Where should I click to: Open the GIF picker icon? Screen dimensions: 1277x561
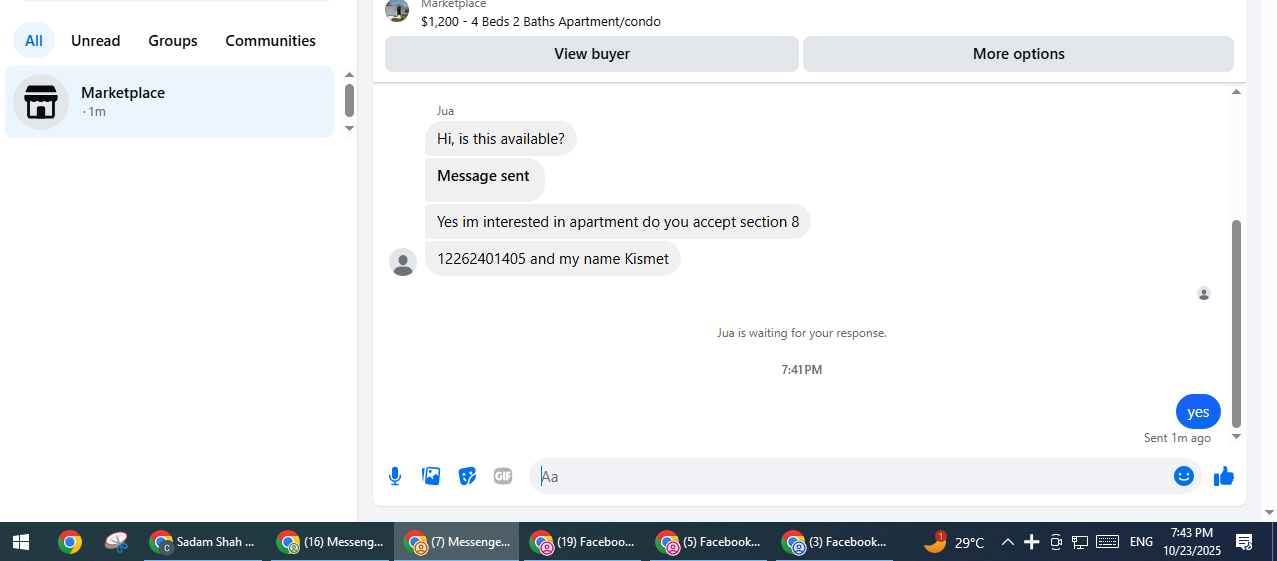coord(503,476)
